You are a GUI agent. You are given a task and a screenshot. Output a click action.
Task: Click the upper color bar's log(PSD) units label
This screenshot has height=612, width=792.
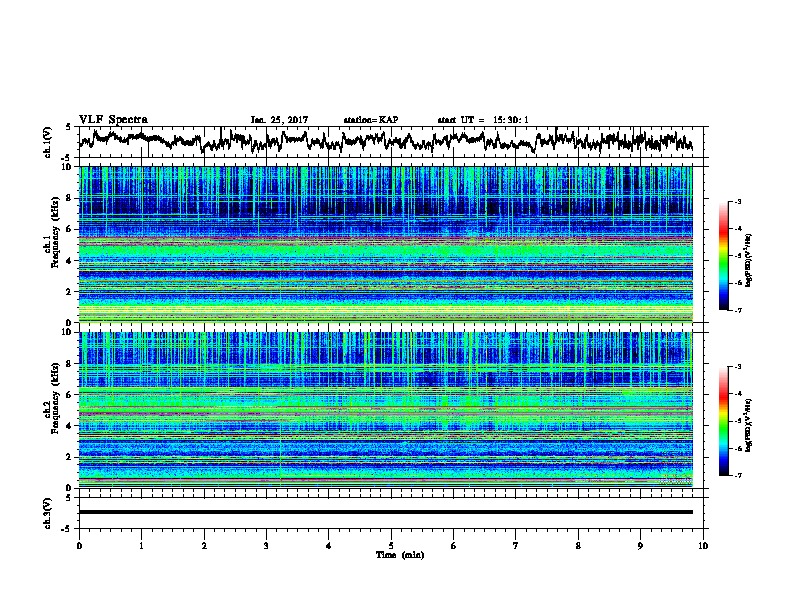pos(749,260)
